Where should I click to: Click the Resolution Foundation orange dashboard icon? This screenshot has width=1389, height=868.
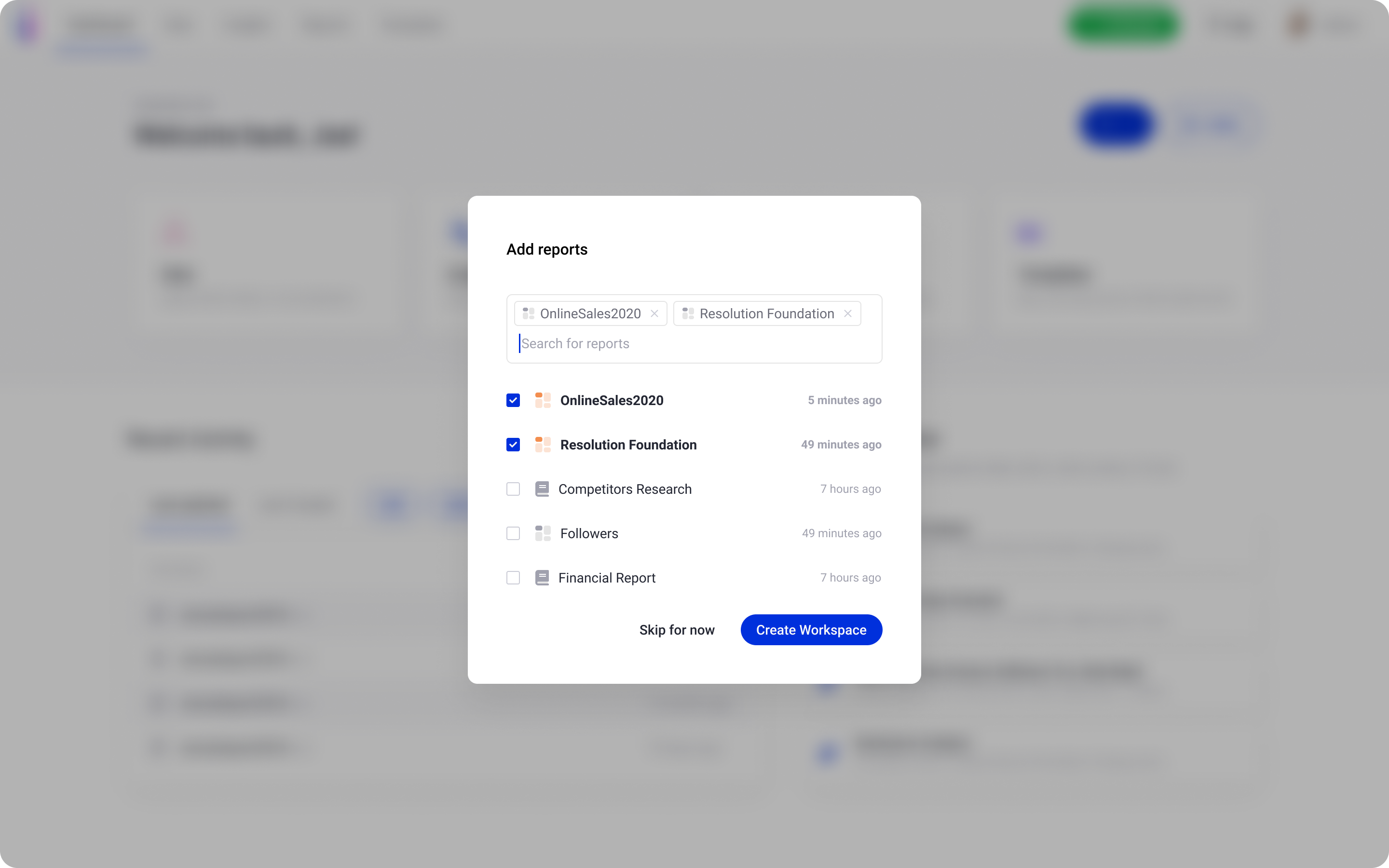pyautogui.click(x=543, y=444)
